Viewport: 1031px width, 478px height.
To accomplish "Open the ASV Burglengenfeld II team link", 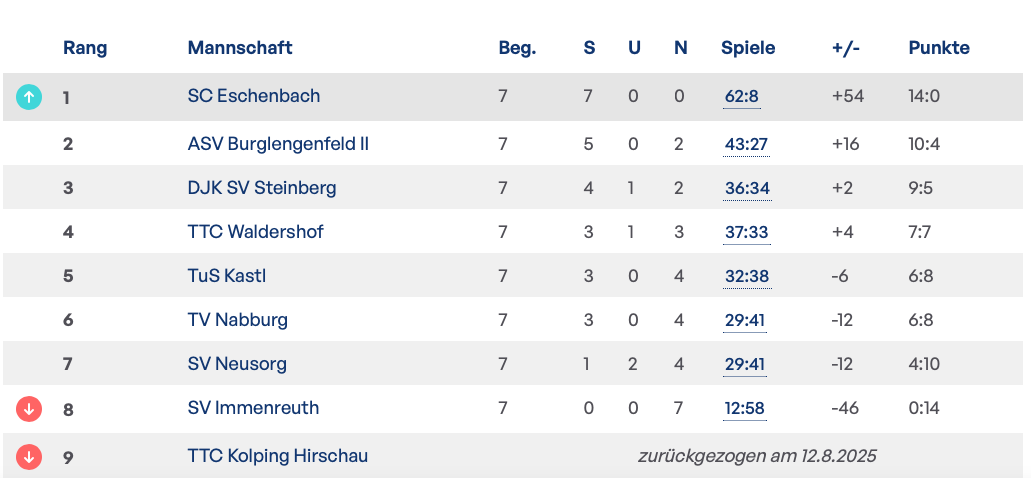I will tap(278, 144).
